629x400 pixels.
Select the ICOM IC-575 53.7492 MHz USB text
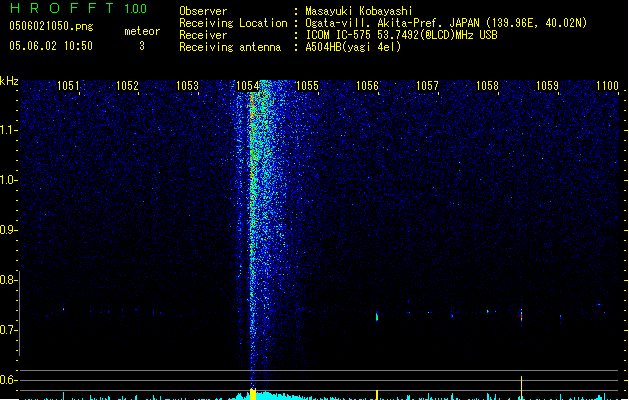[x=401, y=35]
